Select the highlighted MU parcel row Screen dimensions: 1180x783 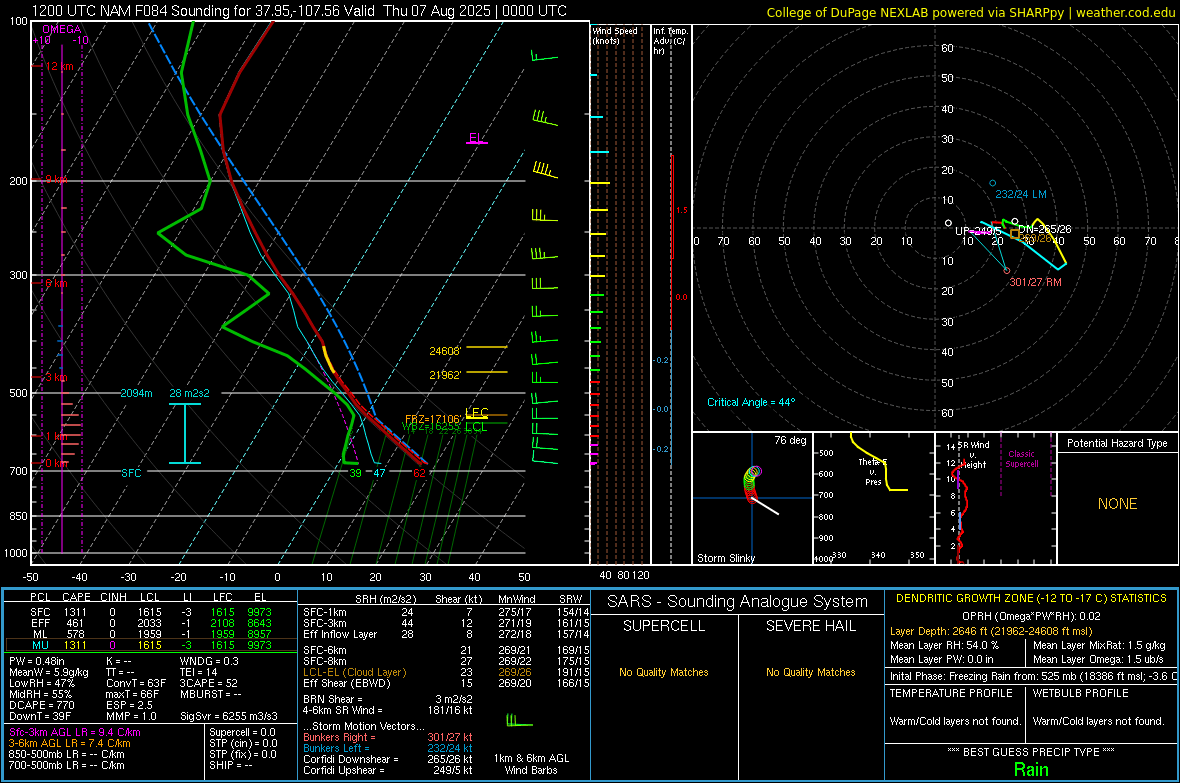152,645
